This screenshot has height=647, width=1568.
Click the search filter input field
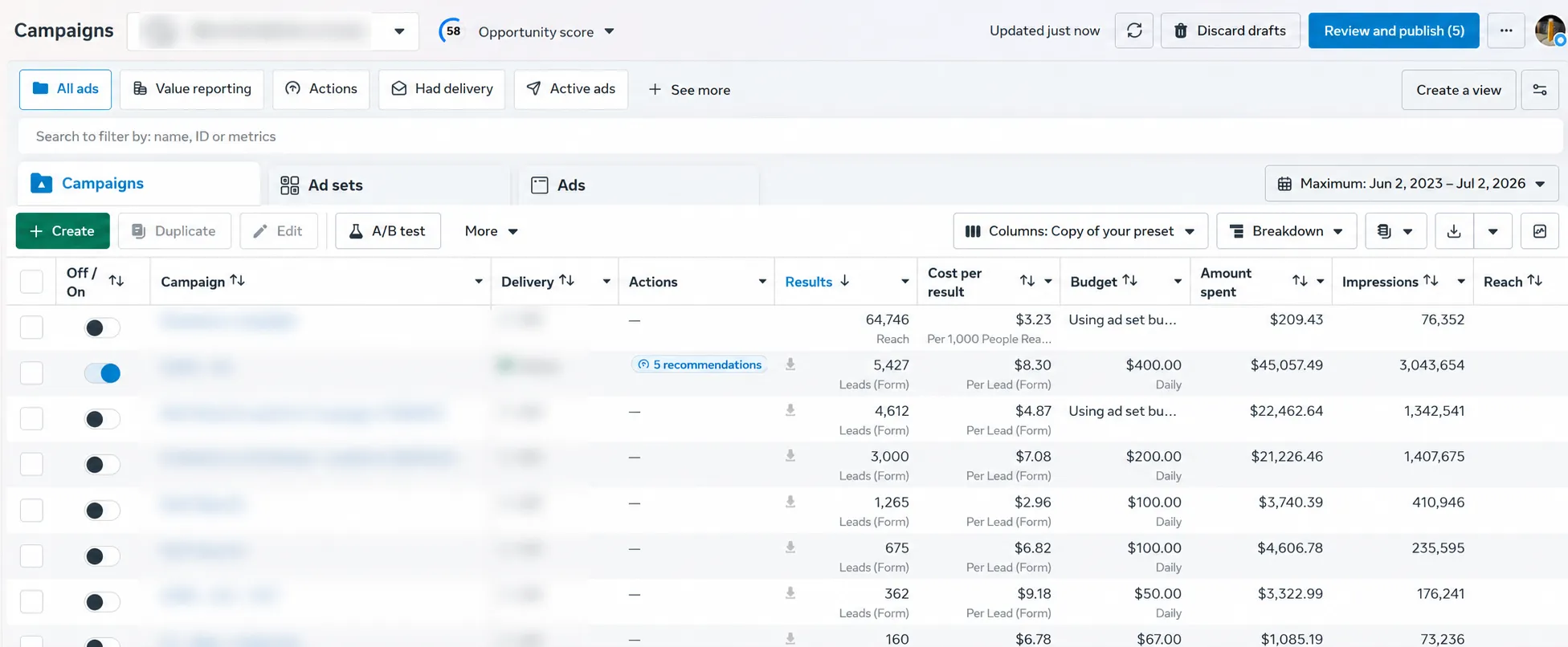pos(790,136)
